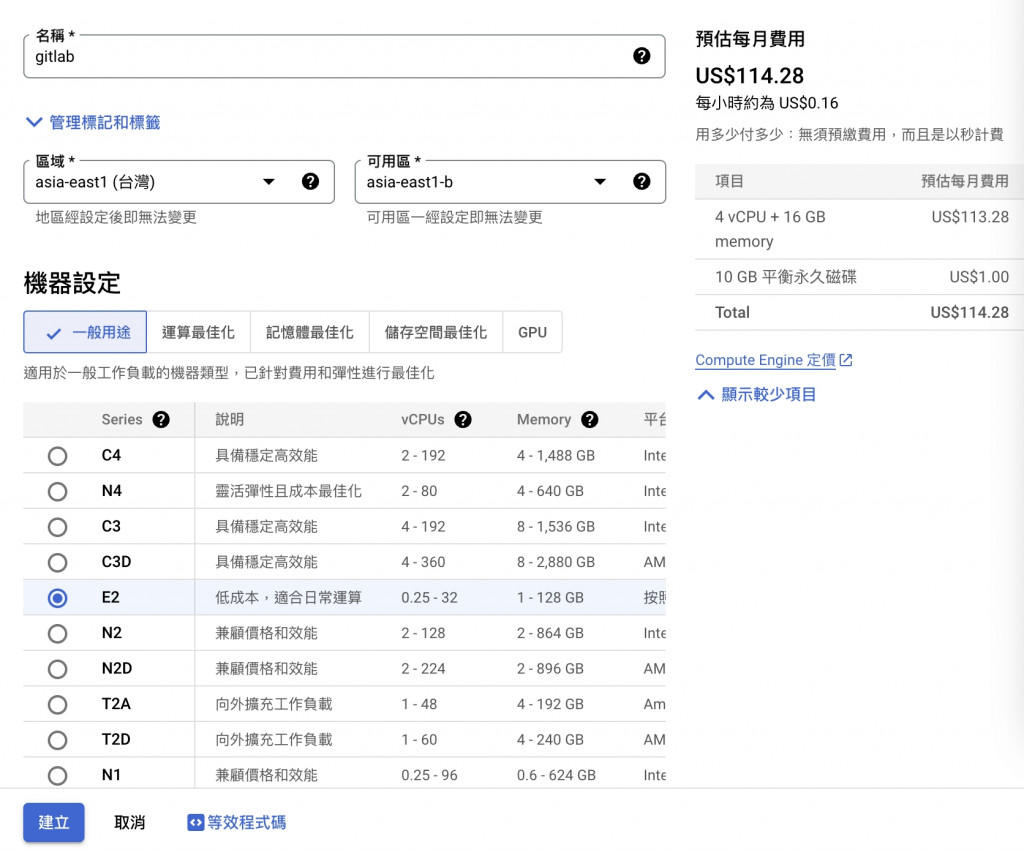Click the code icon beside 等效程式碼

pos(195,823)
